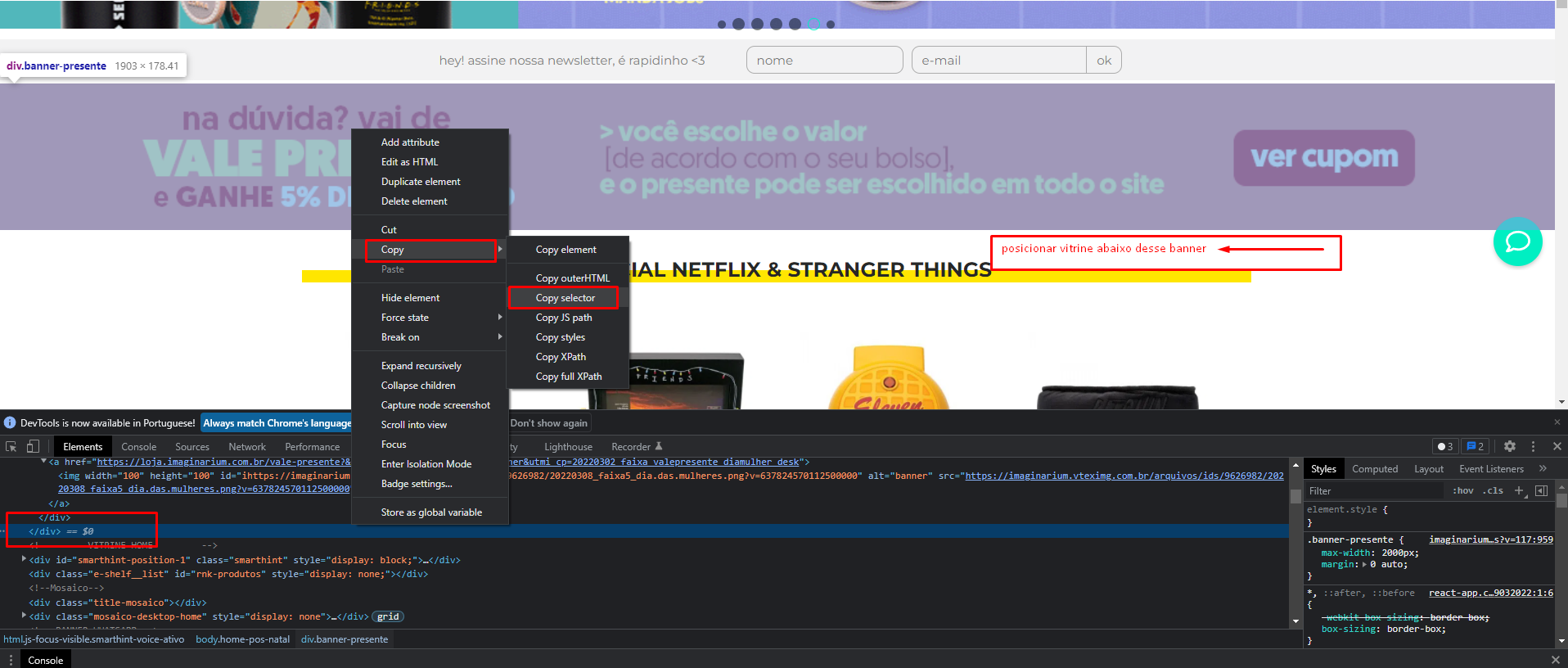Screen dimensions: 1568x668
Task: Click the 2 messages counter badge
Action: (x=1476, y=446)
